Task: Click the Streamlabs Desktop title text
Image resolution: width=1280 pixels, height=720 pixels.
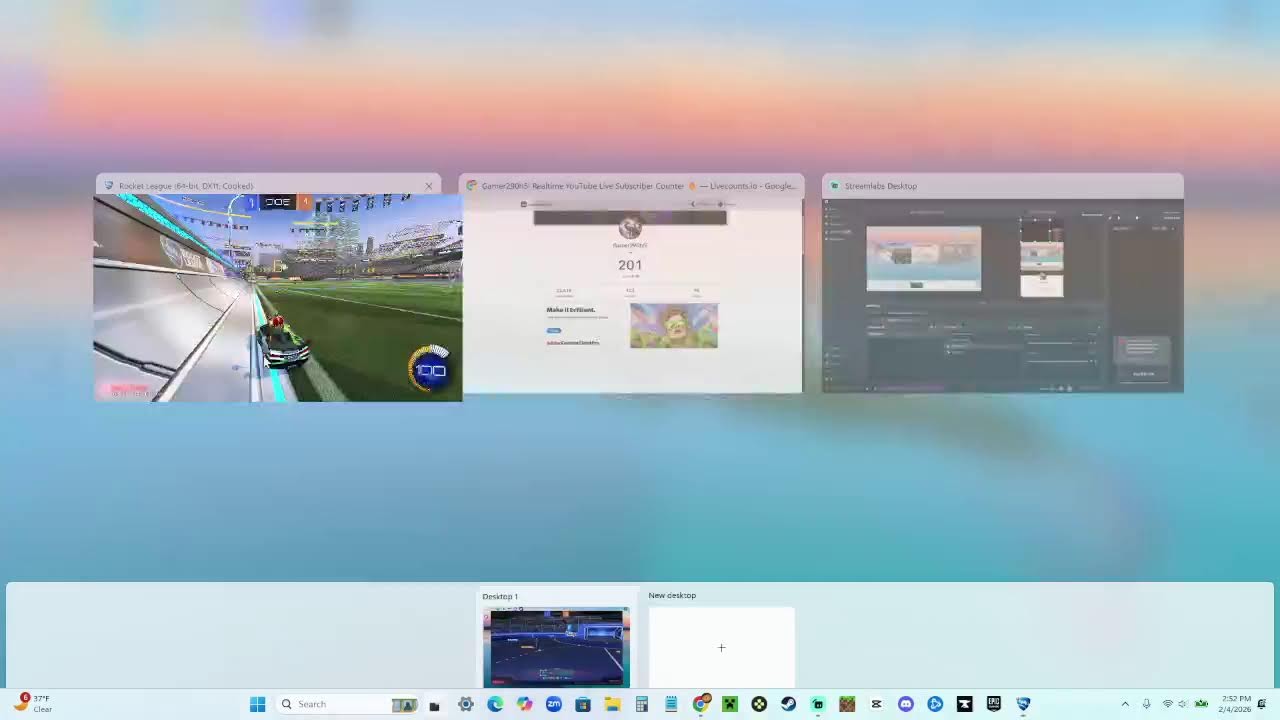Action: pyautogui.click(x=880, y=186)
